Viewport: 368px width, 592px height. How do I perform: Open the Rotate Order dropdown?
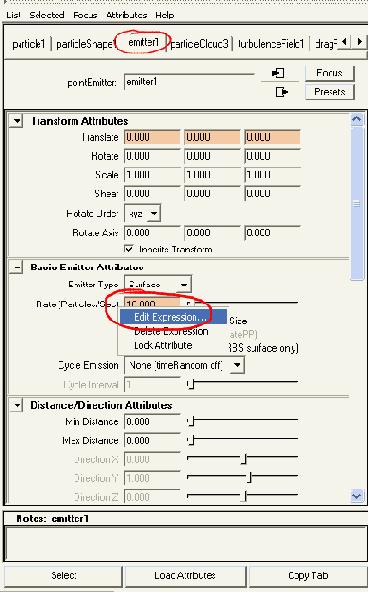[142, 214]
